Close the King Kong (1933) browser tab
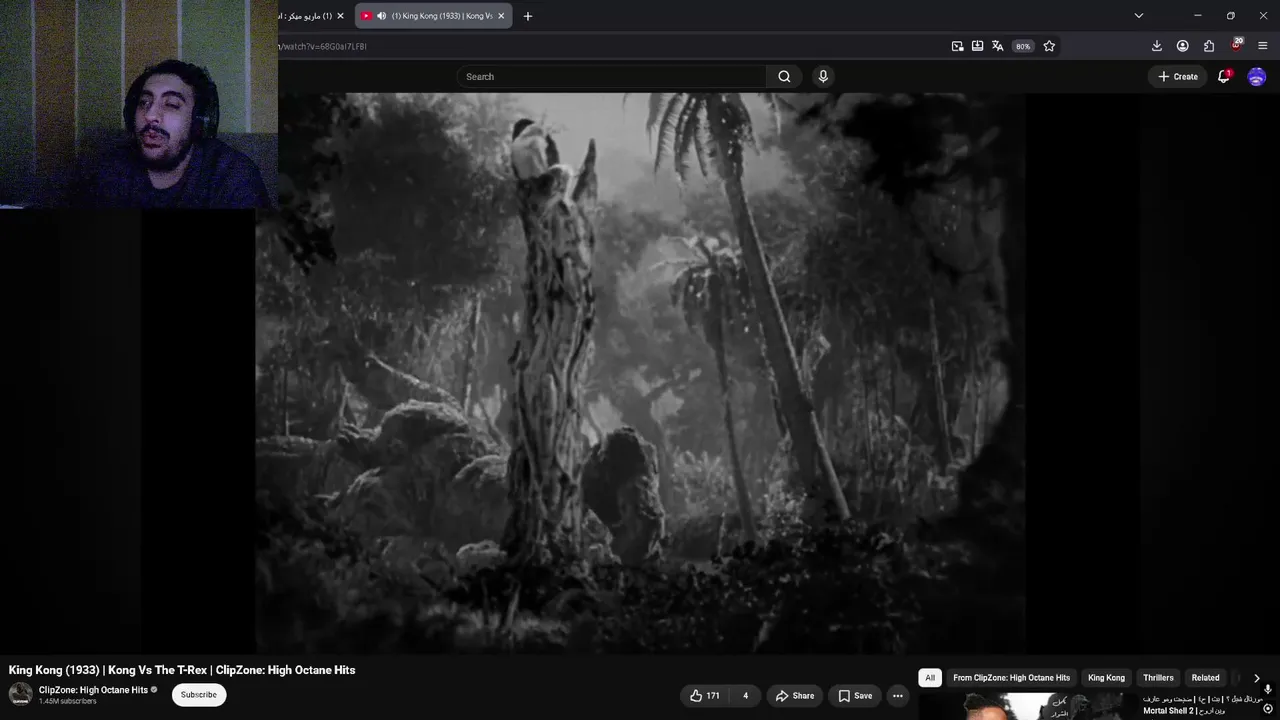This screenshot has width=1280, height=720. tap(501, 16)
